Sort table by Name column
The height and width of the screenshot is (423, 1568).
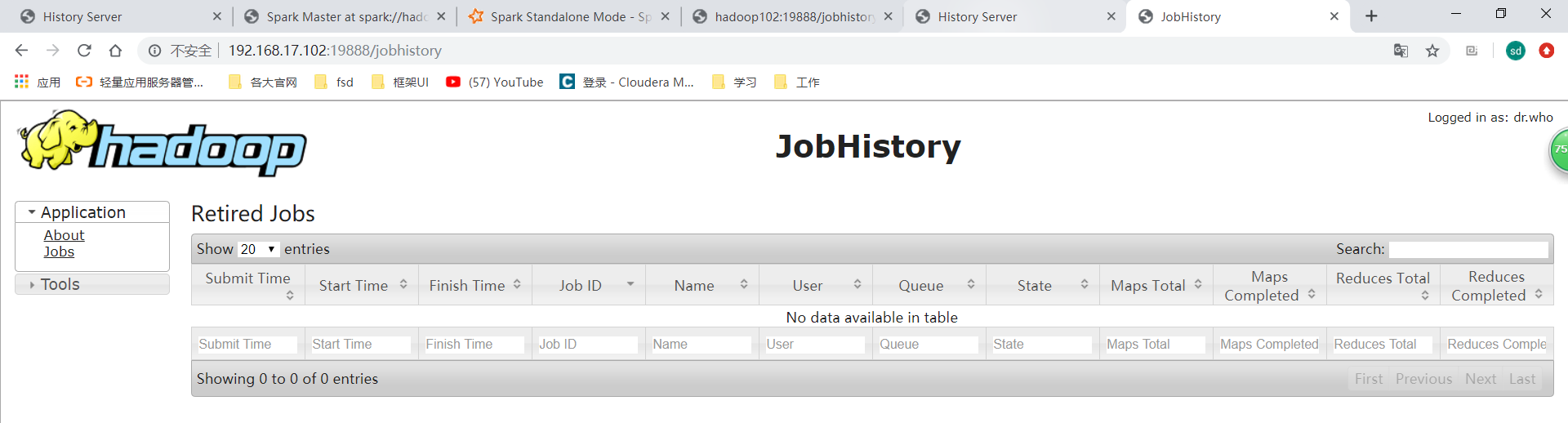pos(702,285)
